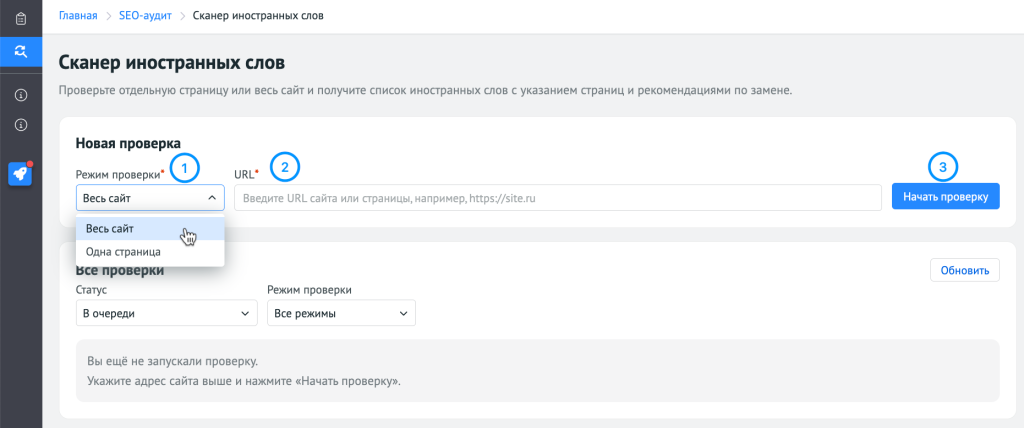Viewport: 1024px width, 428px height.
Task: Click the numbered marker 2 beside URL label
Action: (x=285, y=167)
